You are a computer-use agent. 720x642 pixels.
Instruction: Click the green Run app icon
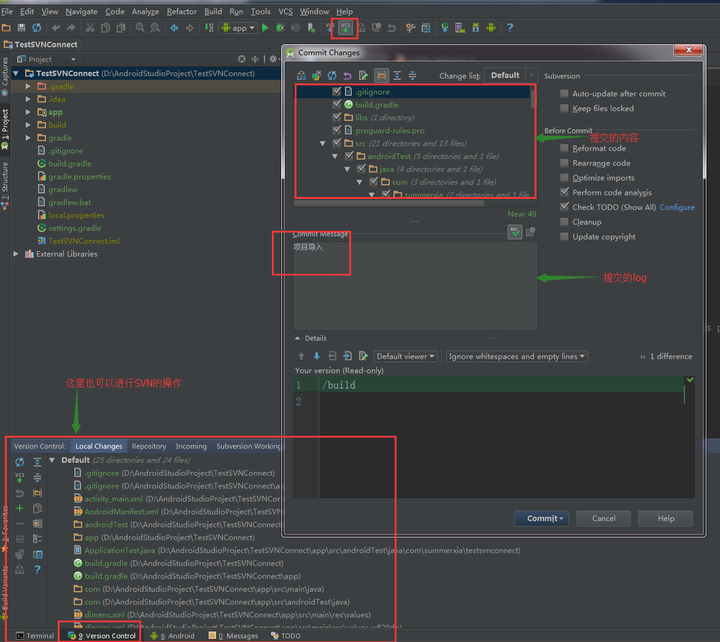click(x=265, y=28)
